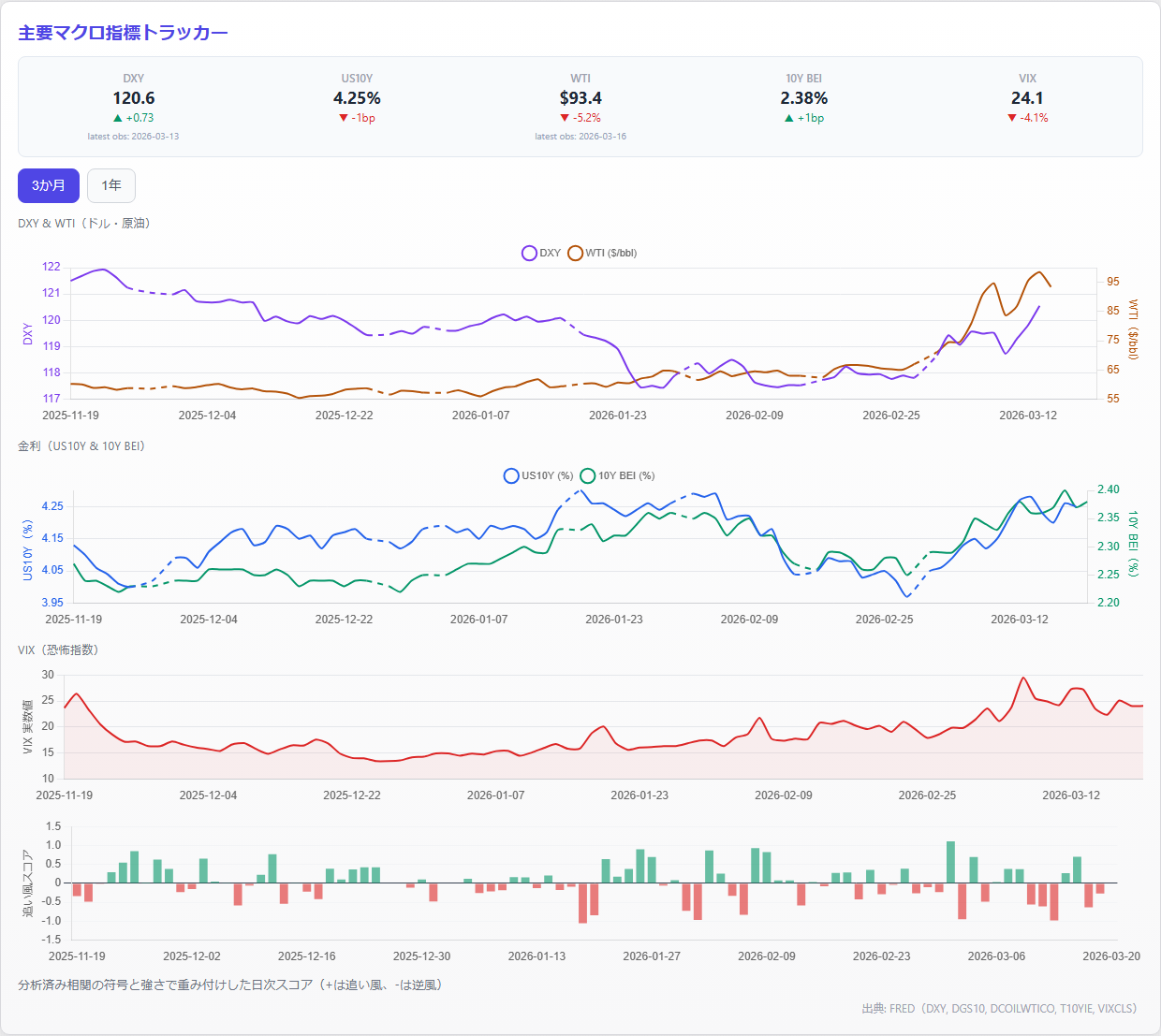Toggle the WTI ($/bbl) legend circle
1161x1036 pixels.
point(575,253)
